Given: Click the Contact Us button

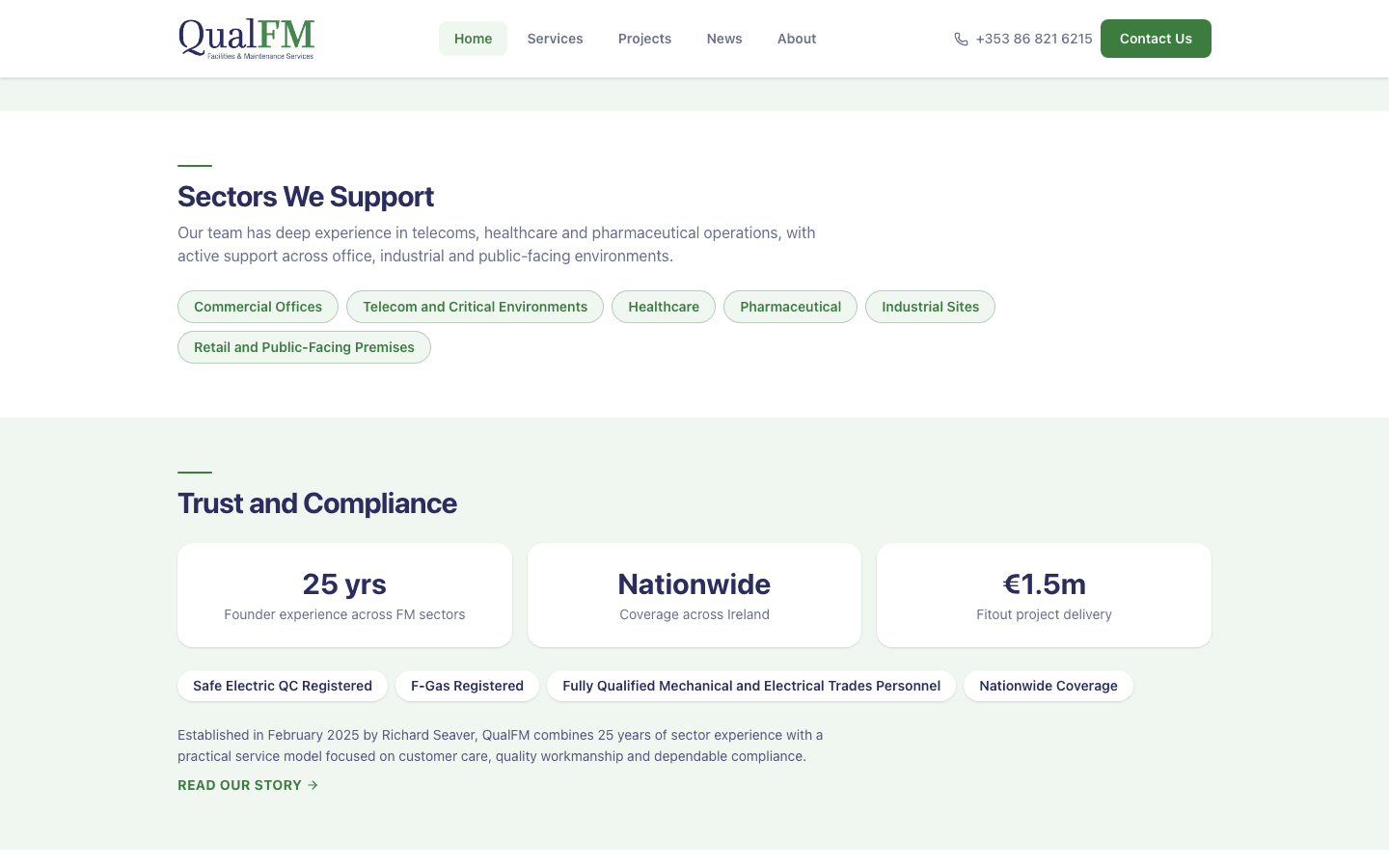Looking at the screenshot, I should click(x=1156, y=39).
